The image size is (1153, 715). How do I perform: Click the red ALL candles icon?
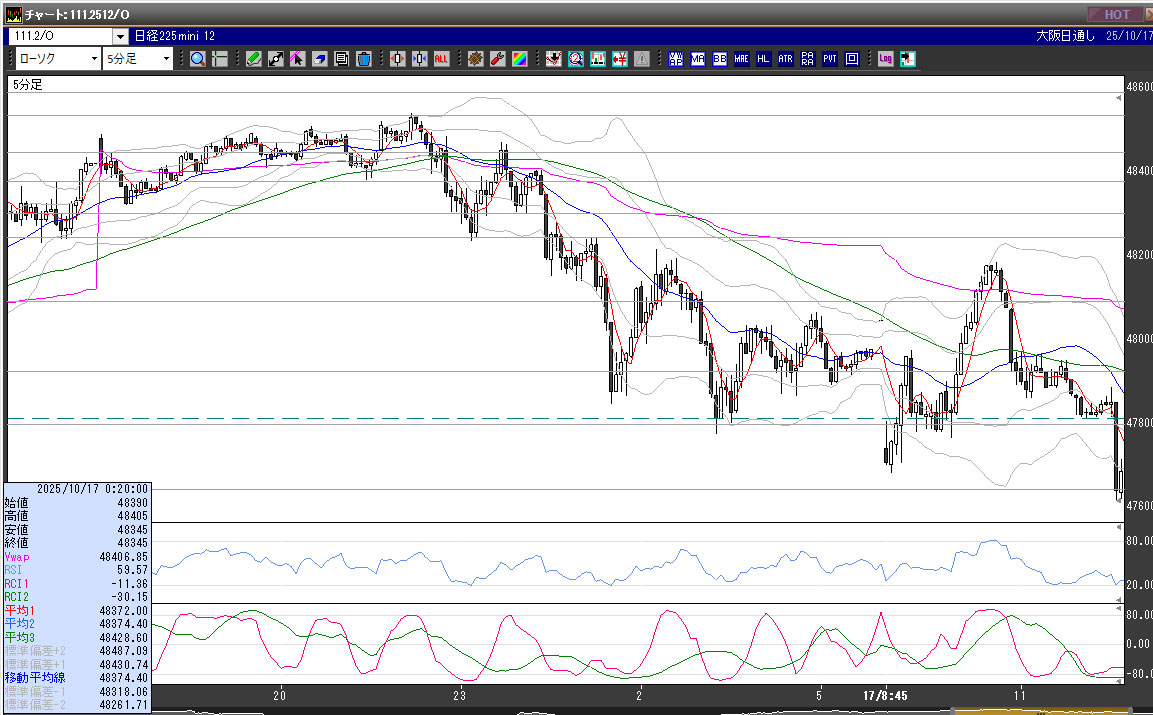click(441, 59)
